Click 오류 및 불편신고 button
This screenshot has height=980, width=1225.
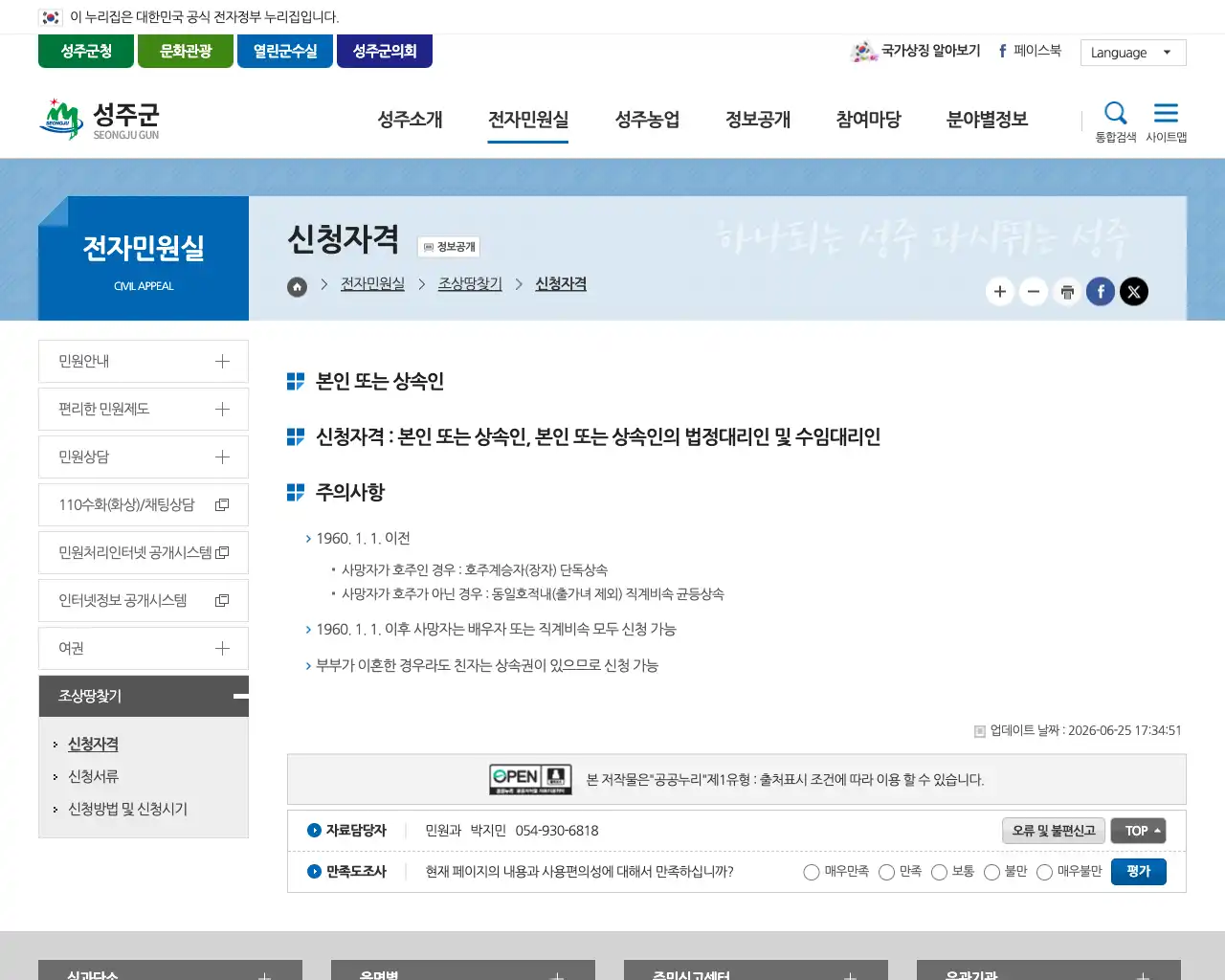1054,831
